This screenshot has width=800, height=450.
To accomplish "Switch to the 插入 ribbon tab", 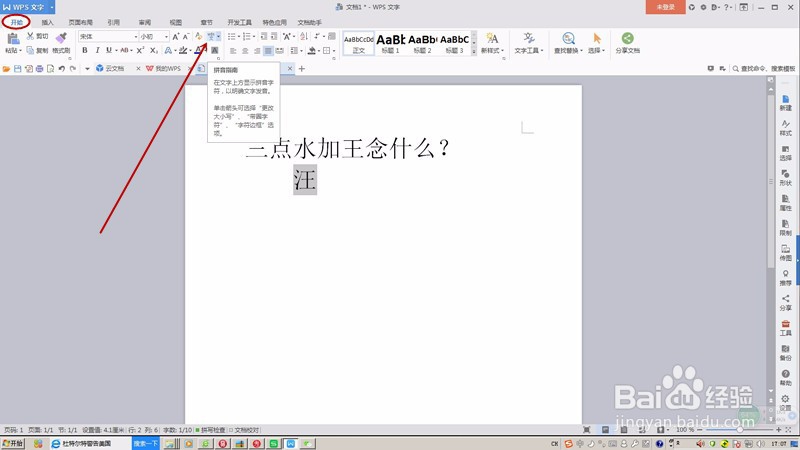I will 47,22.
